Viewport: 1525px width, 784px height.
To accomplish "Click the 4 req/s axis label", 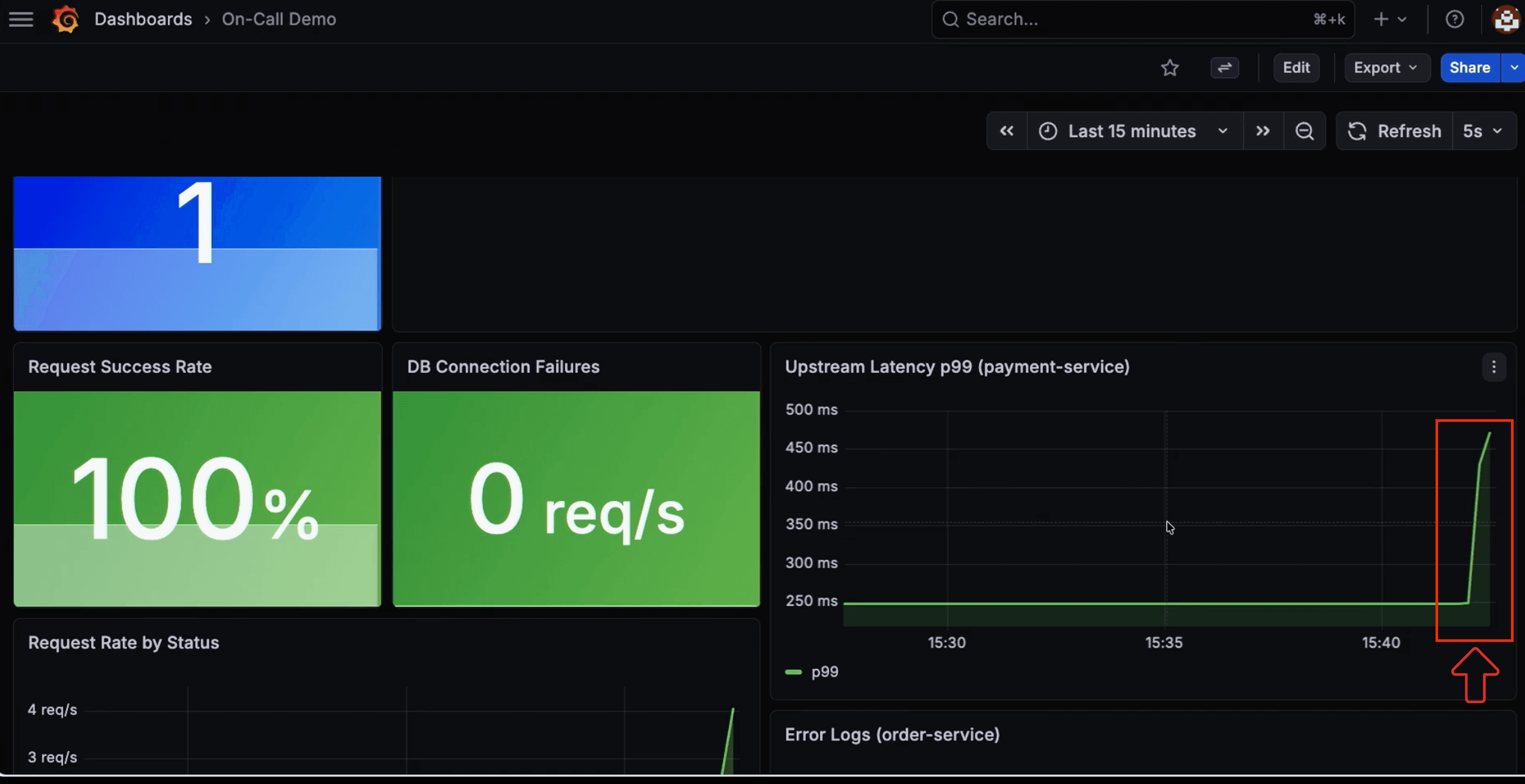I will 52,710.
